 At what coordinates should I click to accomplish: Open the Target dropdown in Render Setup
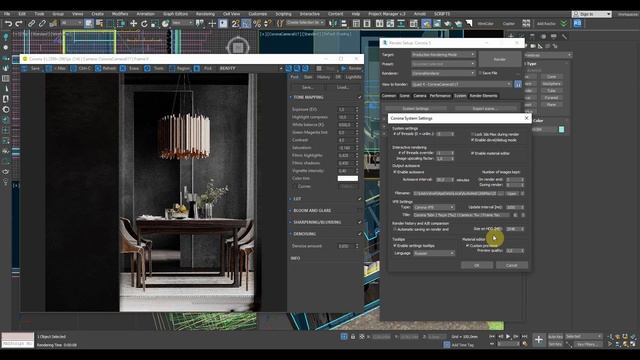coord(443,54)
